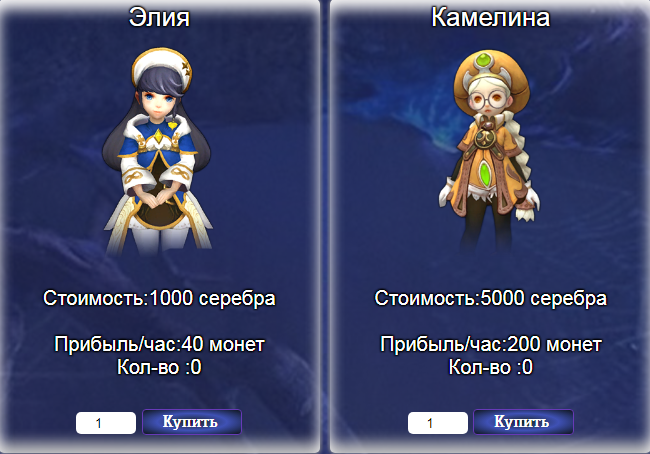Focus the quantity field on Элия's card

(x=106, y=423)
